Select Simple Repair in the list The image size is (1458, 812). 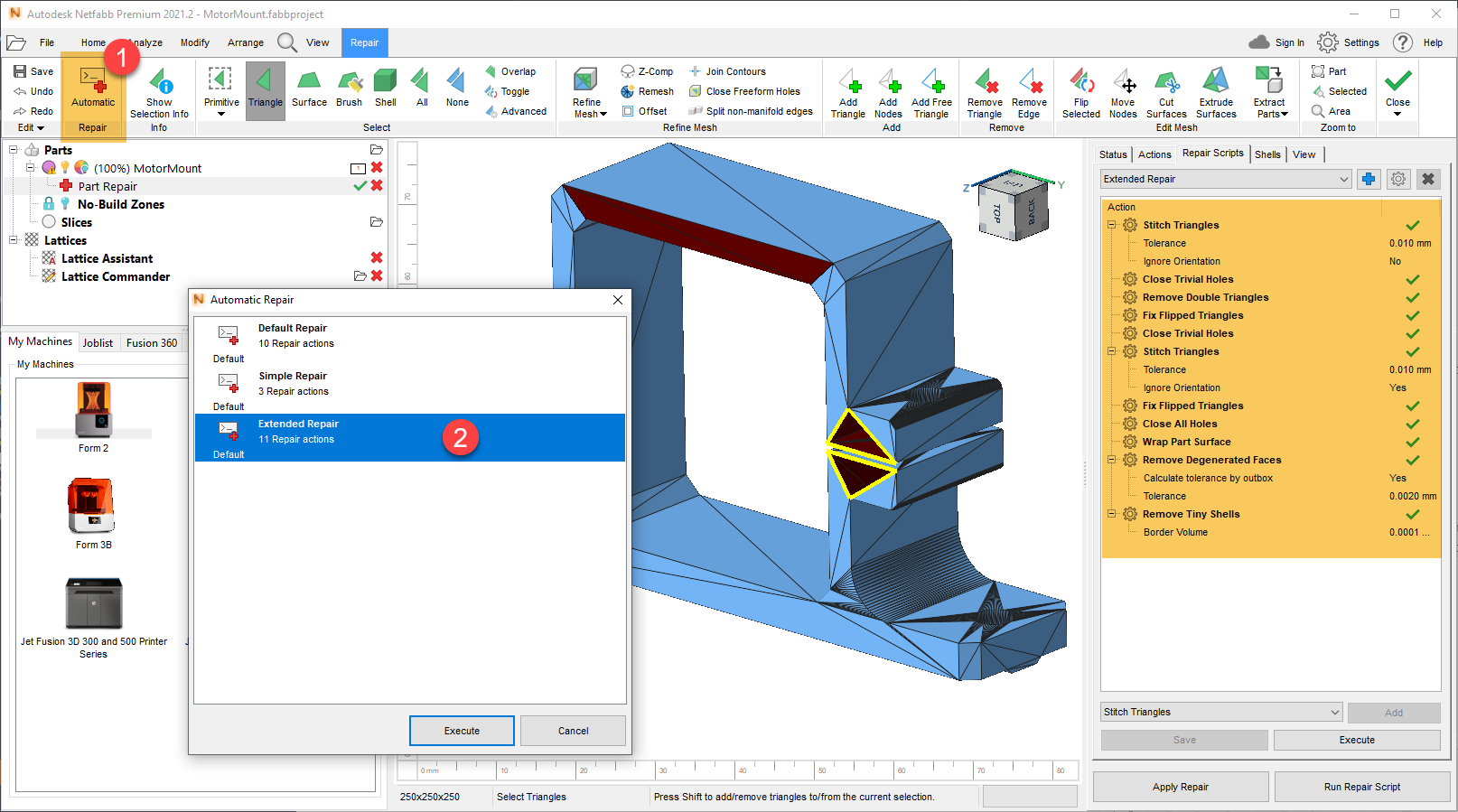pos(410,390)
